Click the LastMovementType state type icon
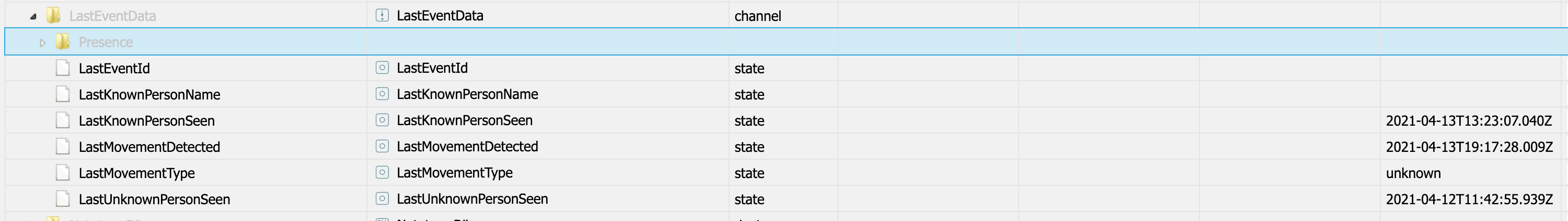The height and width of the screenshot is (221, 1568). (382, 173)
